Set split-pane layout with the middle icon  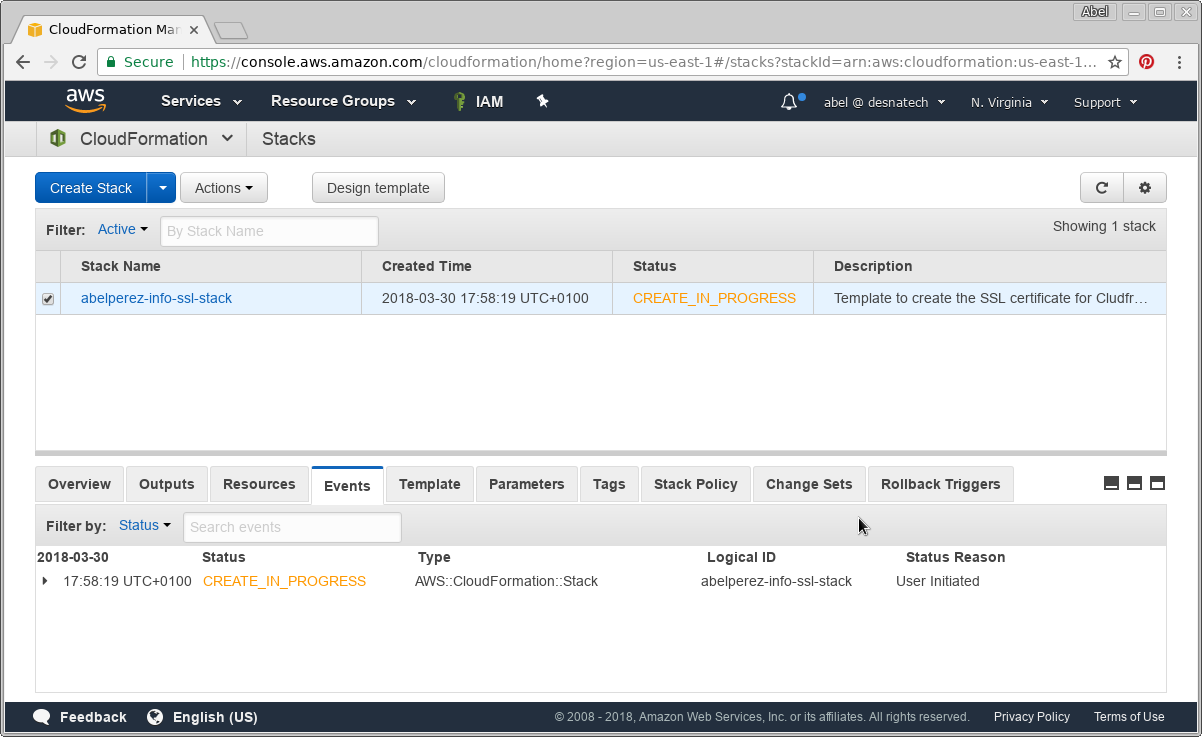tap(1134, 484)
